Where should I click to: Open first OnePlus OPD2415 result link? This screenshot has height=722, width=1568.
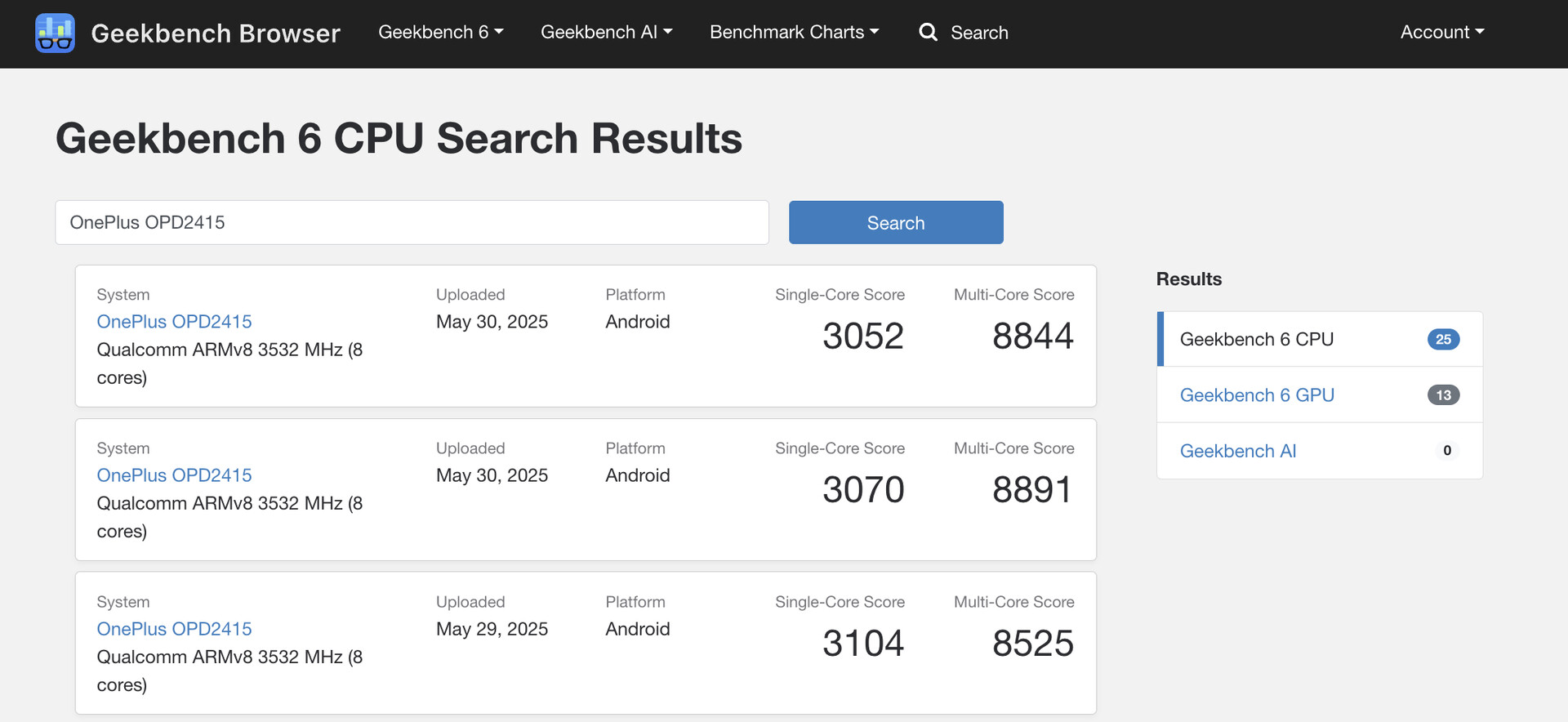click(x=174, y=322)
